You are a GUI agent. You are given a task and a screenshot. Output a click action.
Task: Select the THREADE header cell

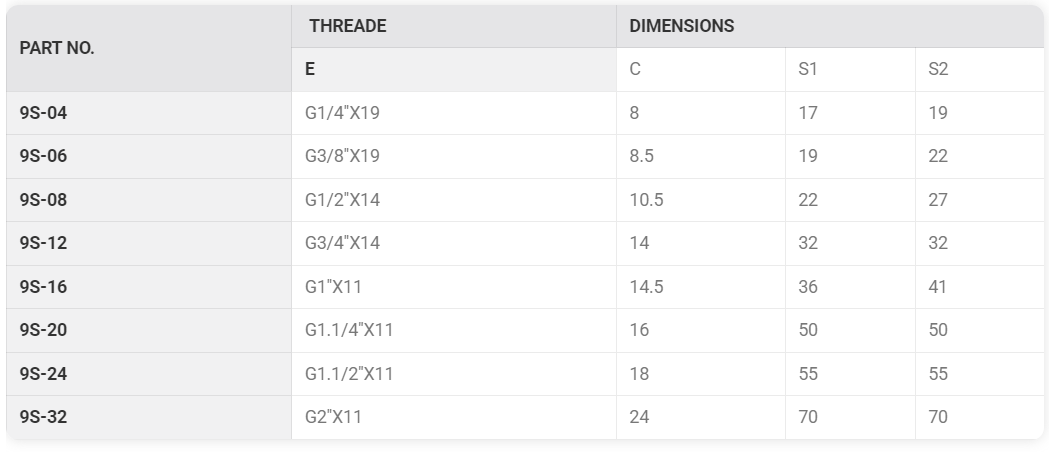tap(454, 26)
